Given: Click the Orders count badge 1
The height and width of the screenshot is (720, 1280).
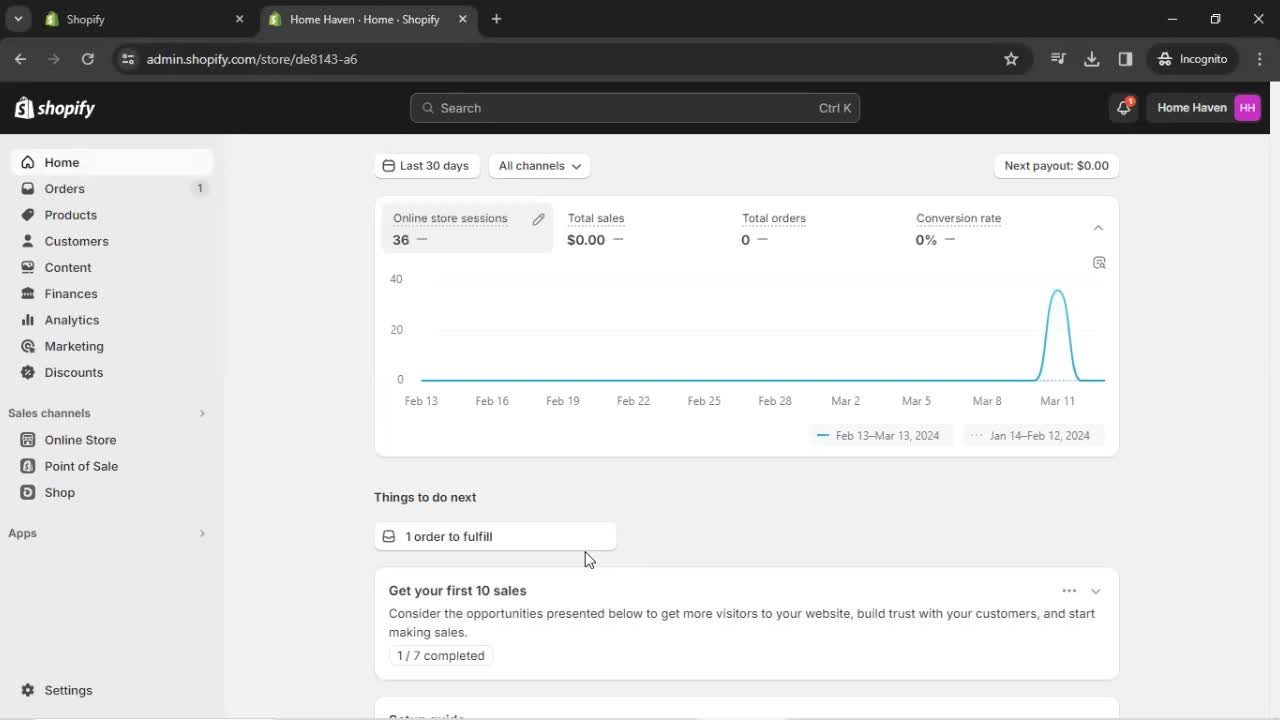Looking at the screenshot, I should [x=199, y=188].
